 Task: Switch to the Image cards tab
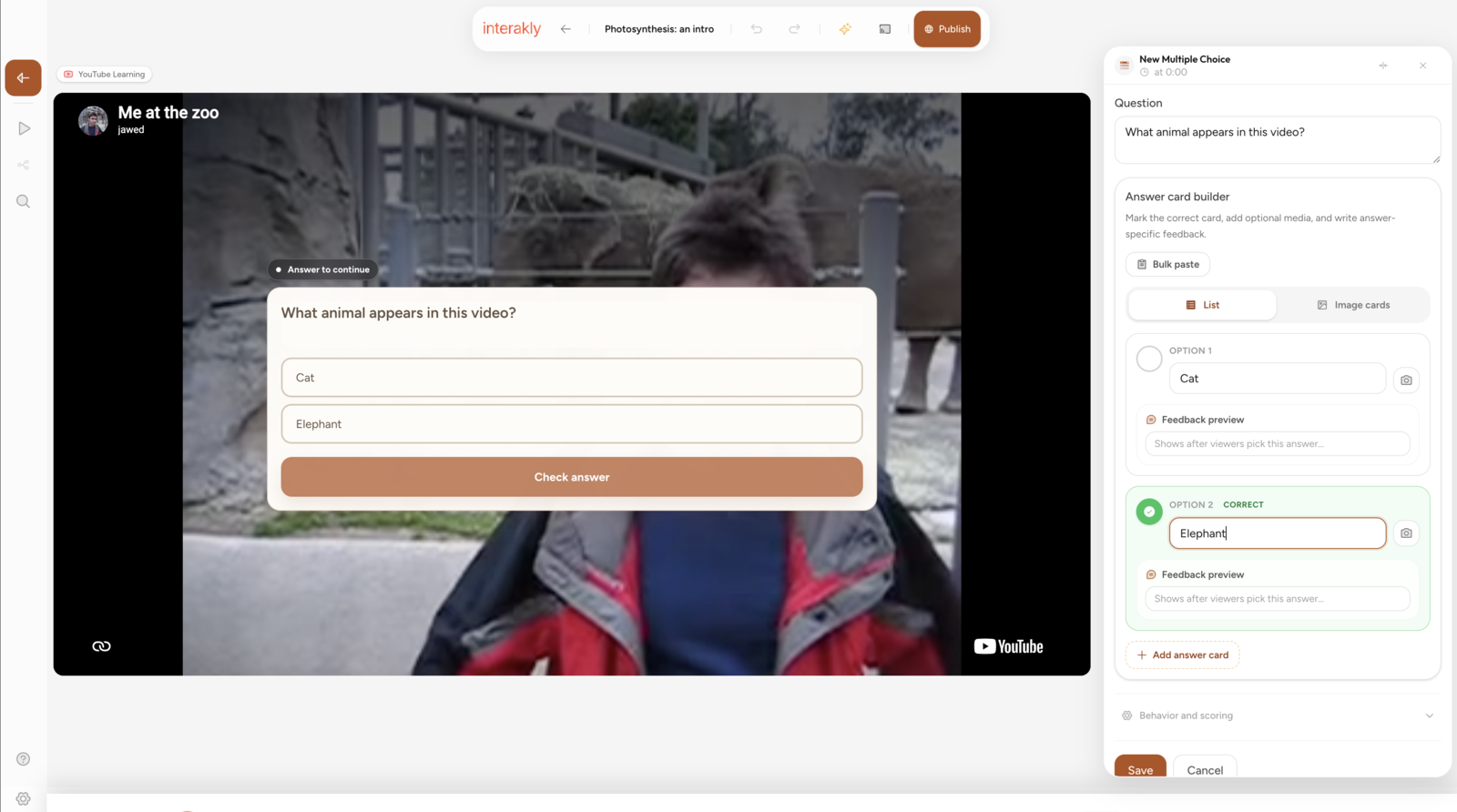pos(1353,305)
